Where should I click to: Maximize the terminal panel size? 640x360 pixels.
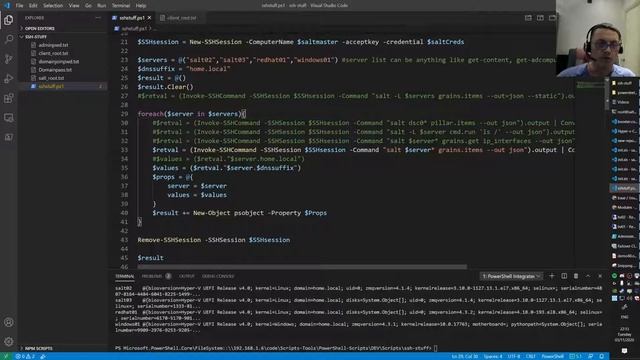pyautogui.click(x=588, y=276)
